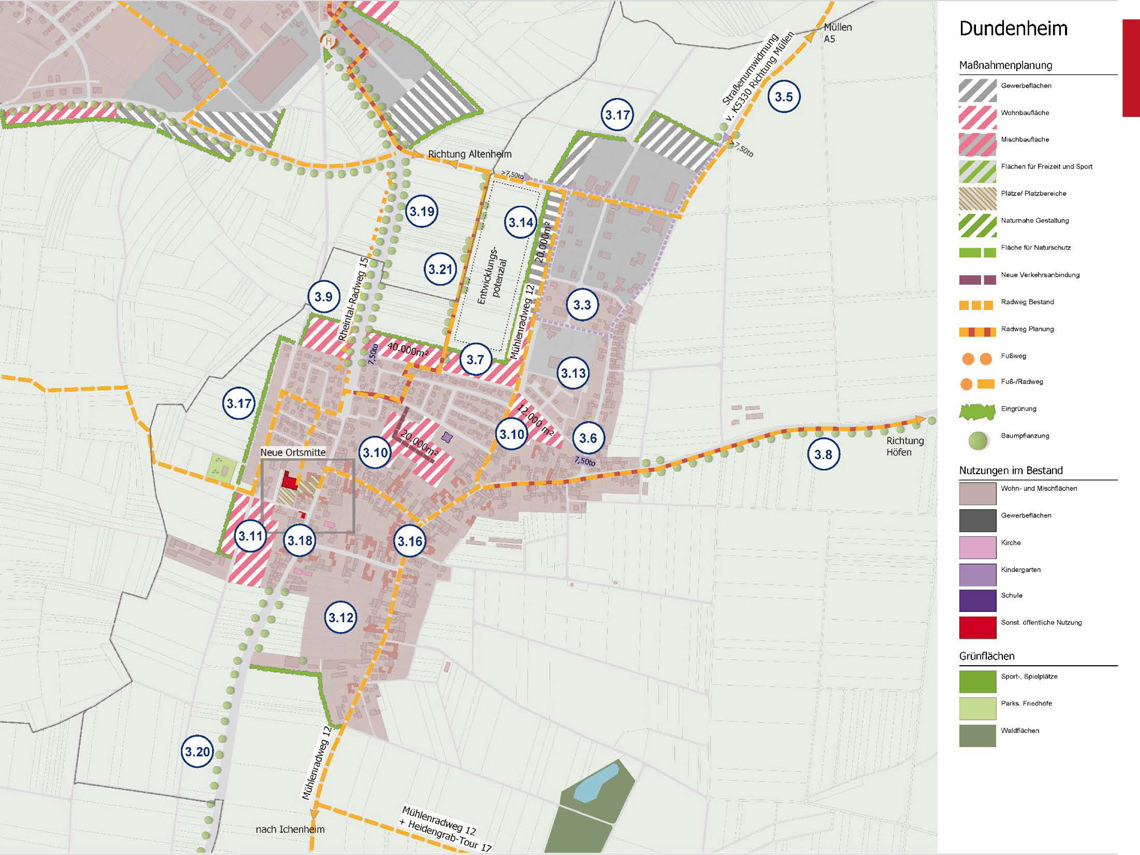Click marker 3.3 in the grey area
Viewport: 1140px width, 855px height.
tap(582, 304)
